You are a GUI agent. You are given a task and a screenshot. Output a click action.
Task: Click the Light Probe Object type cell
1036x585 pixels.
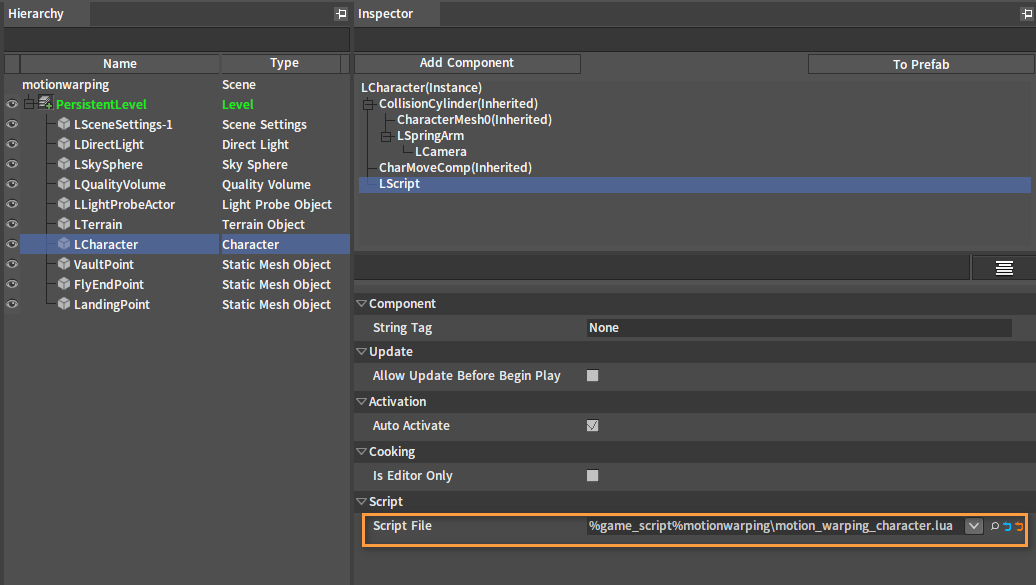coord(277,205)
